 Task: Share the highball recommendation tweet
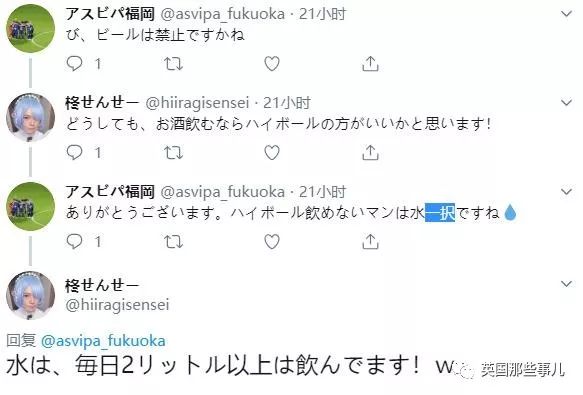pyautogui.click(x=370, y=152)
